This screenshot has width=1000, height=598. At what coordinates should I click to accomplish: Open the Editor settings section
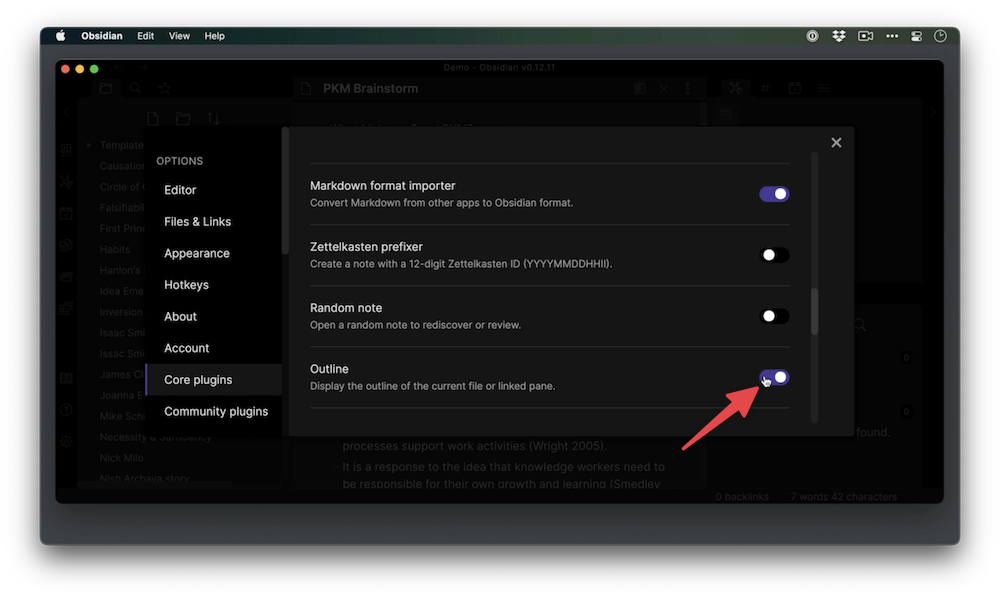click(x=180, y=190)
